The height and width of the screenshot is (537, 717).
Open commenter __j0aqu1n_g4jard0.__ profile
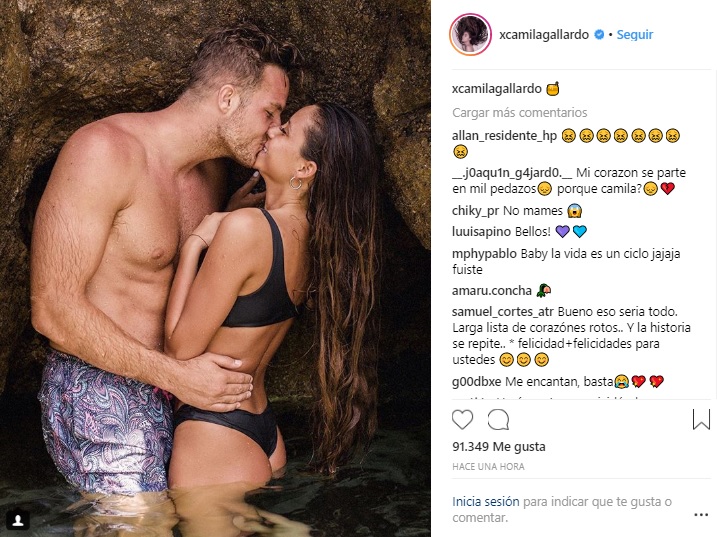pos(512,173)
